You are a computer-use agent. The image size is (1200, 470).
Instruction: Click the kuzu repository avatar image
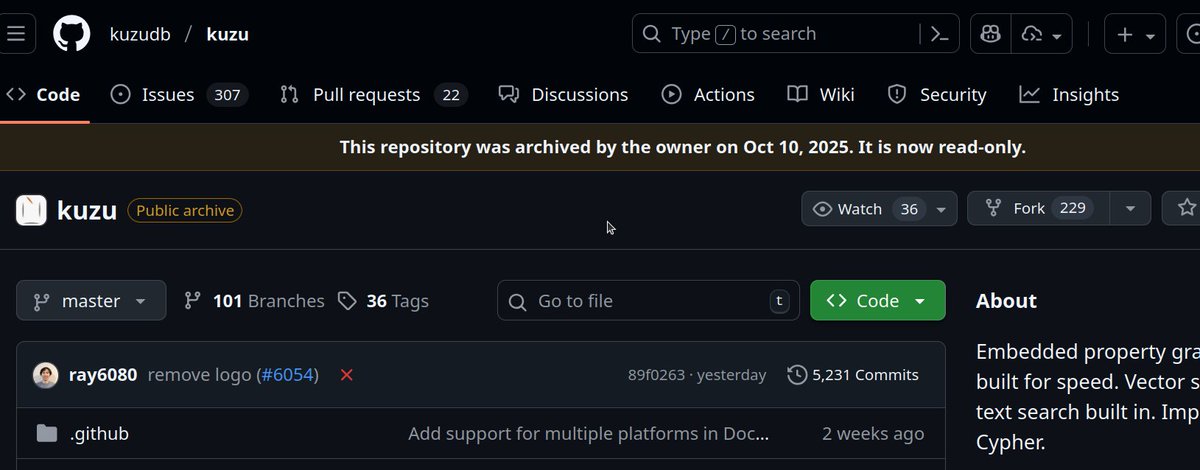pyautogui.click(x=32, y=210)
